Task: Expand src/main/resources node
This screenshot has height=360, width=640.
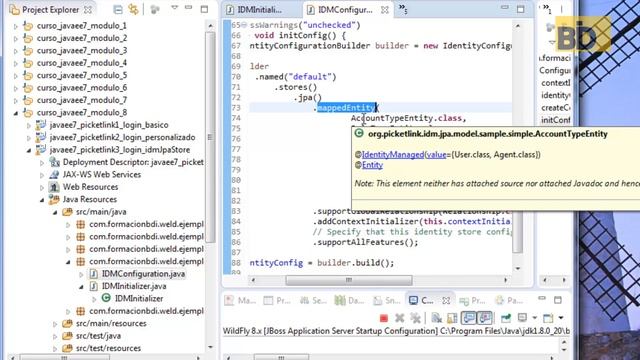Action: coord(55,324)
